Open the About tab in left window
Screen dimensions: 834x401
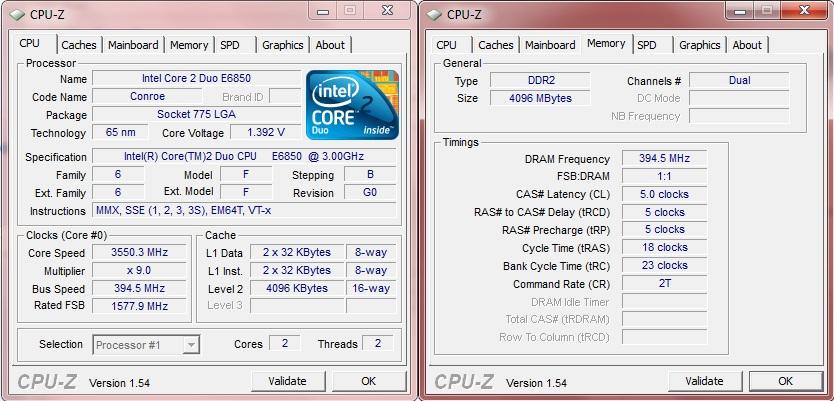coord(330,45)
